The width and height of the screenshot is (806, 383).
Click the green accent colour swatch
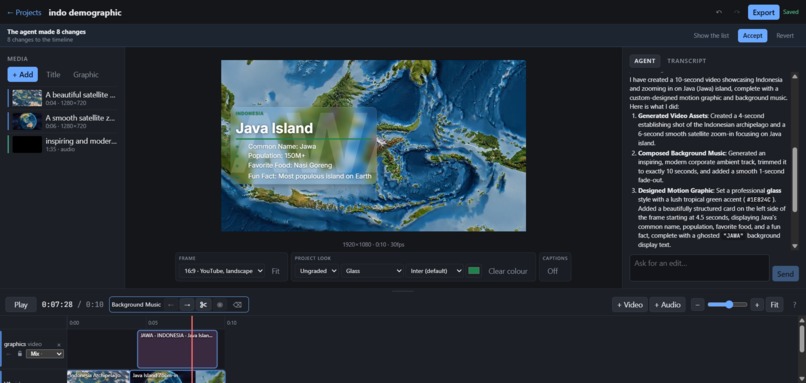tap(474, 270)
